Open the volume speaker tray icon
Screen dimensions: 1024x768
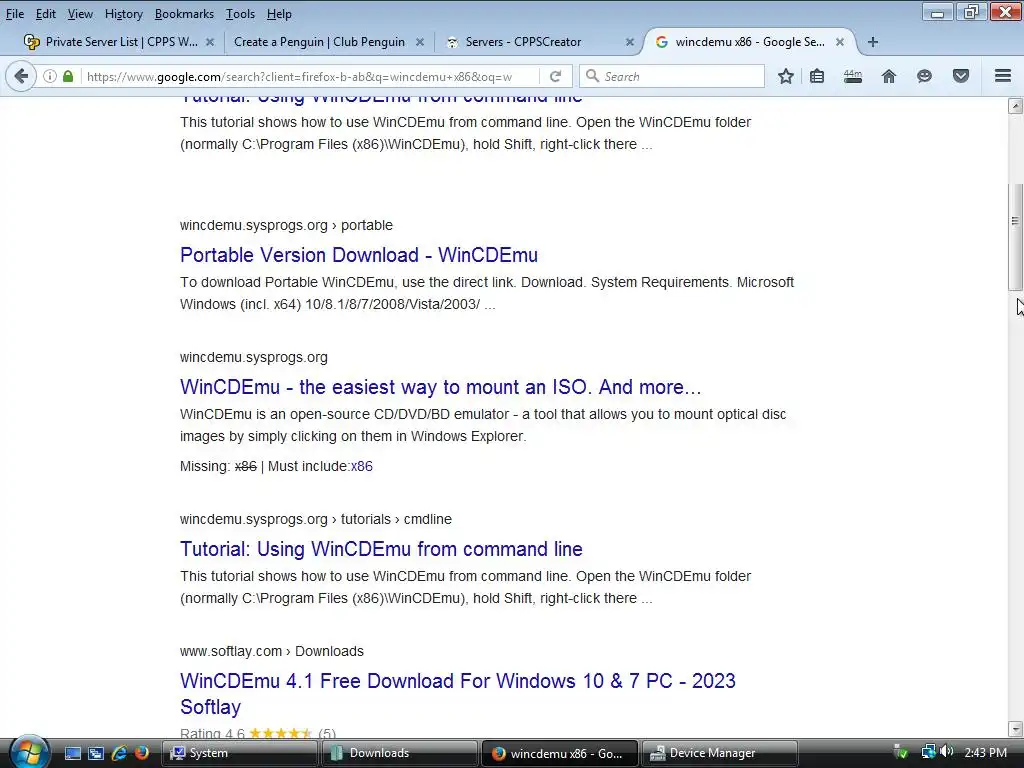click(946, 752)
